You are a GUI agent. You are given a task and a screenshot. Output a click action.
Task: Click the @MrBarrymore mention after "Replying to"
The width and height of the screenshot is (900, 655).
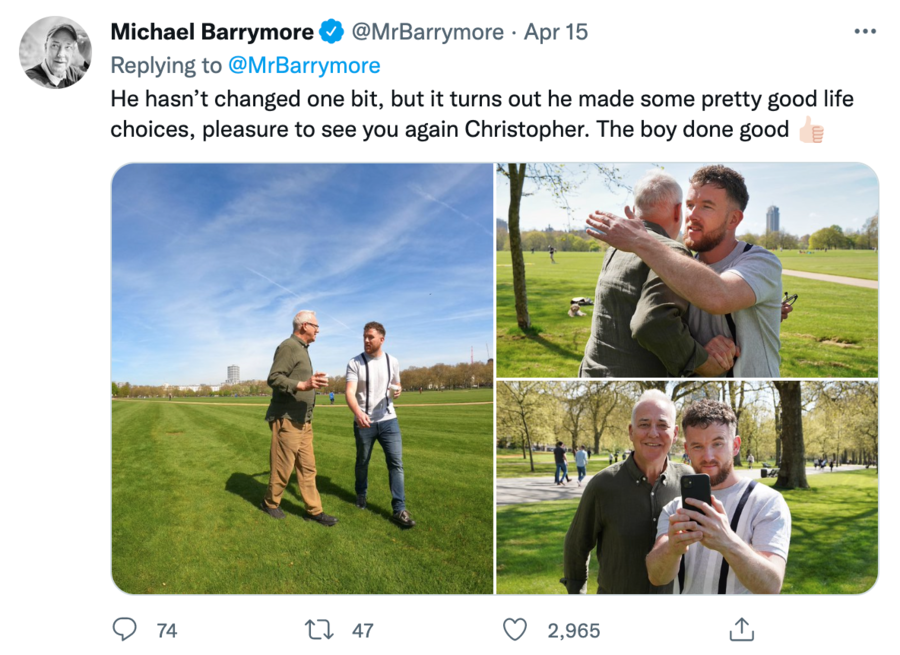[x=304, y=66]
